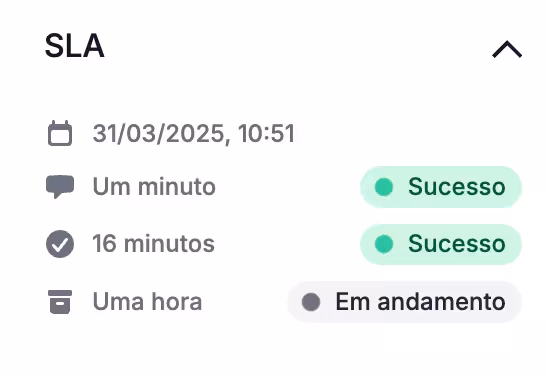
Task: Click the 31/03/2025 date value
Action: coord(158,134)
